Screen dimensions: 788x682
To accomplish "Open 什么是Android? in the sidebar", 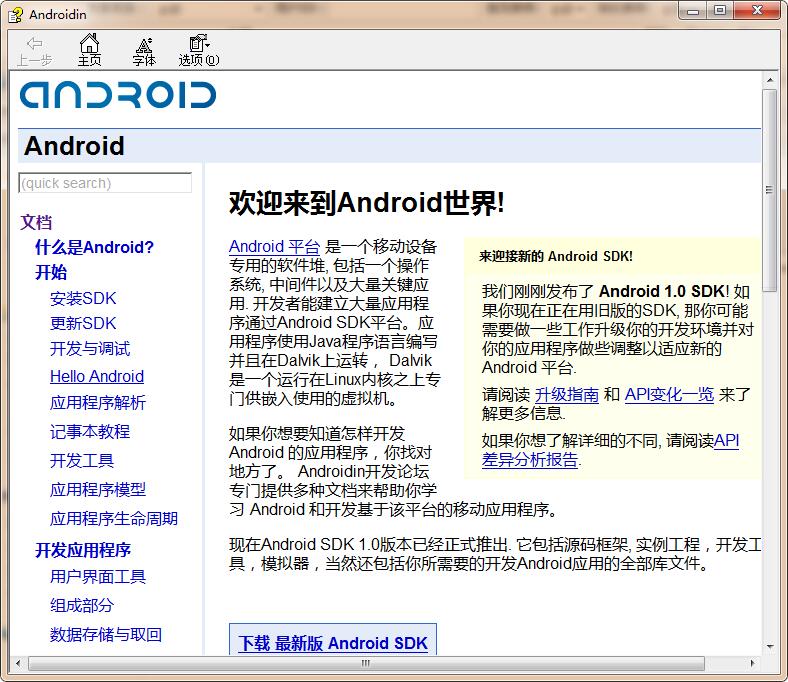I will point(94,247).
